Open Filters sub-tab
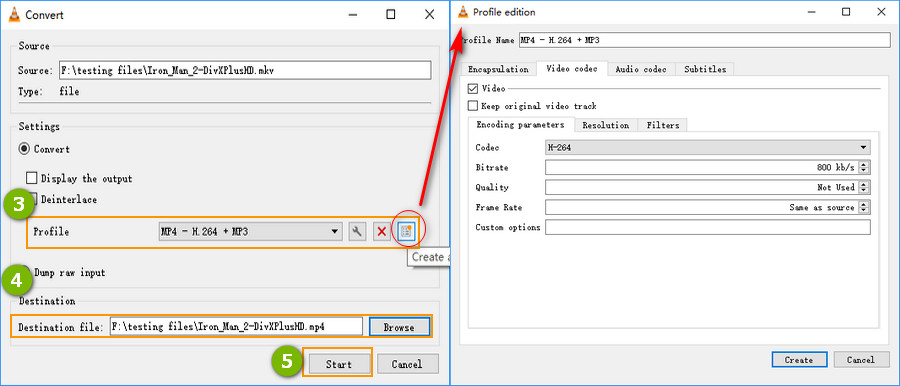Screen dimensions: 900x386 662,125
